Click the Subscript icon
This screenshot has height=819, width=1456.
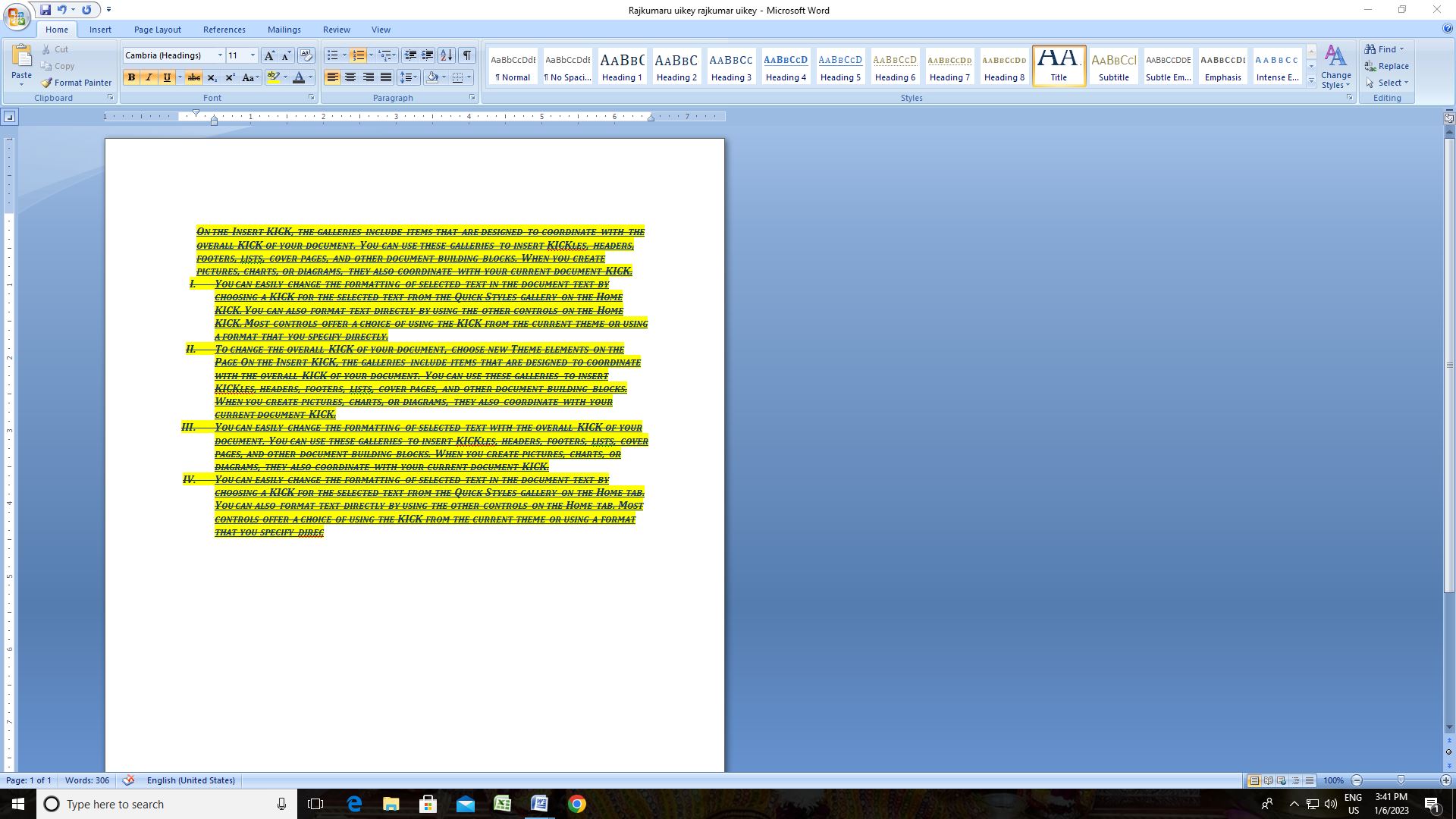point(212,77)
